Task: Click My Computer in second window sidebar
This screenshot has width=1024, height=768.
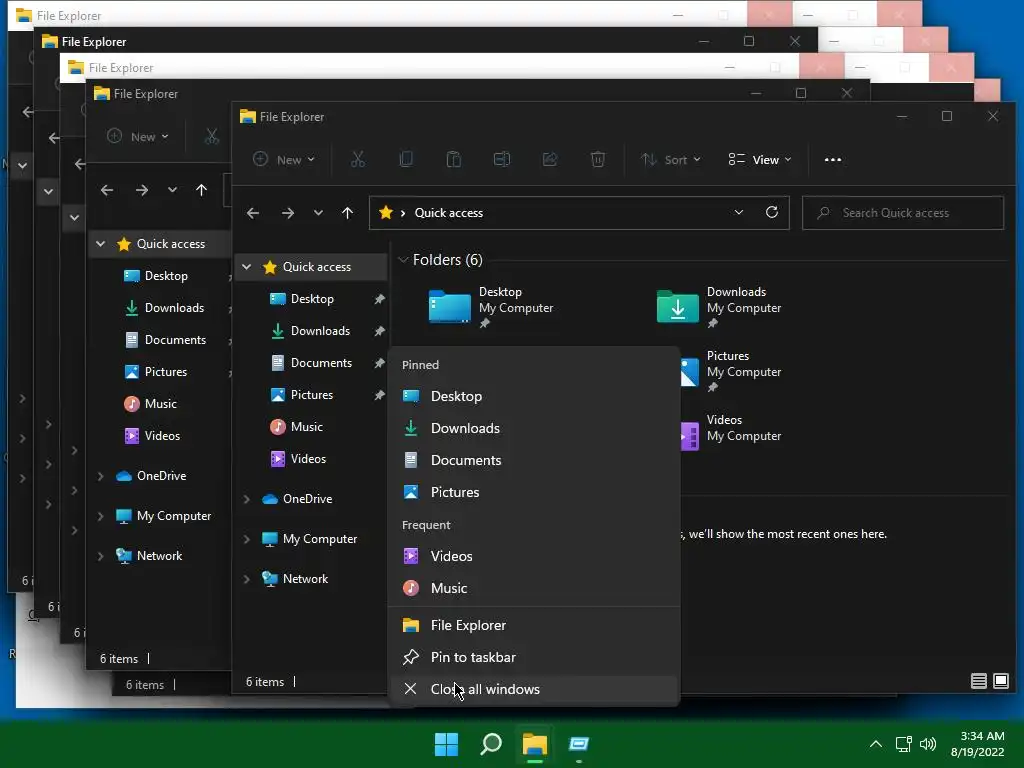Action: tap(174, 516)
